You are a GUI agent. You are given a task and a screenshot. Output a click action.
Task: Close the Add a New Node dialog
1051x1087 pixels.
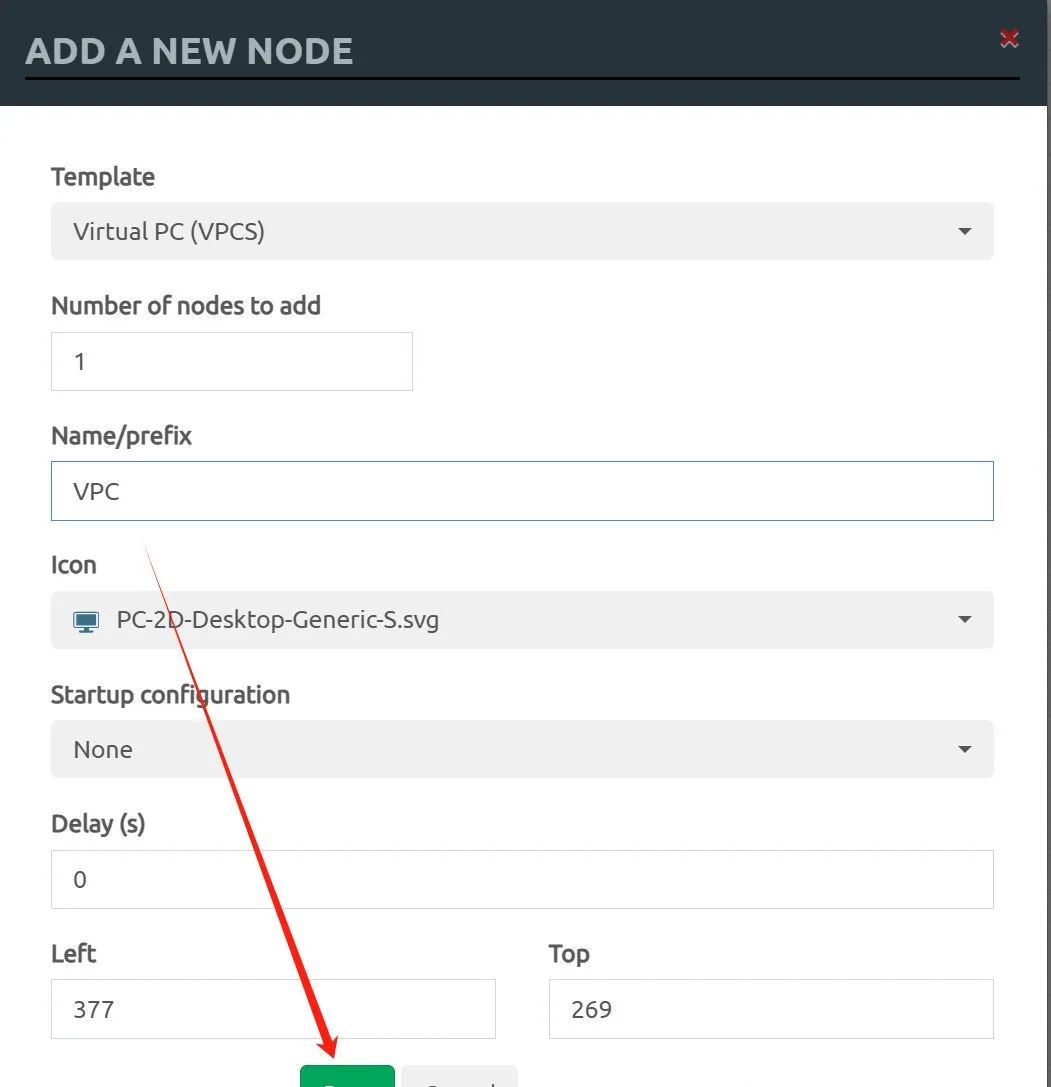pos(1009,39)
